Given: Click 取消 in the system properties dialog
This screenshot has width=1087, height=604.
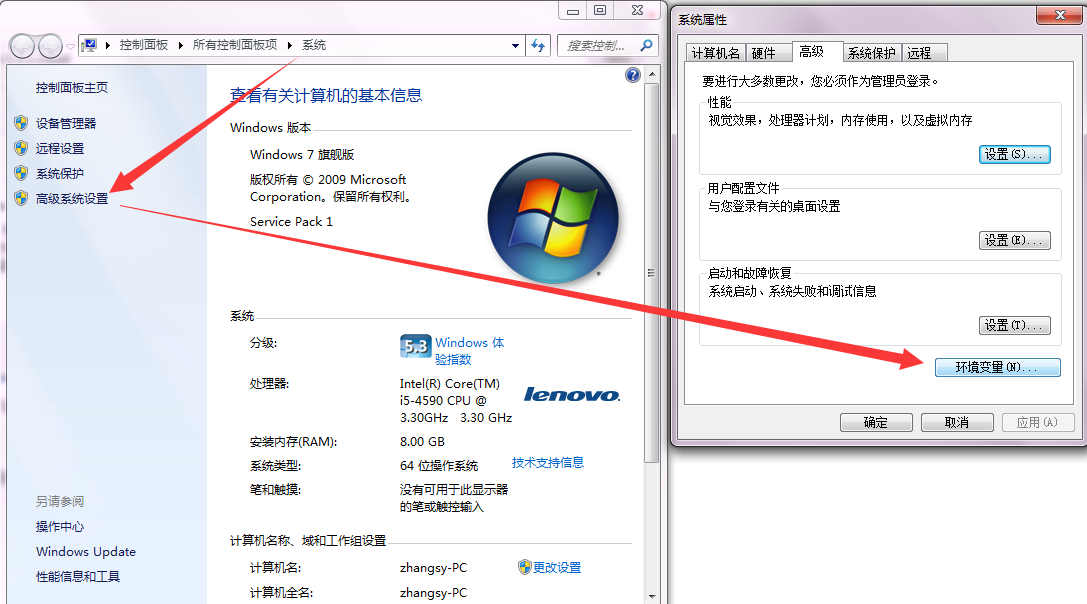Looking at the screenshot, I should [x=957, y=422].
